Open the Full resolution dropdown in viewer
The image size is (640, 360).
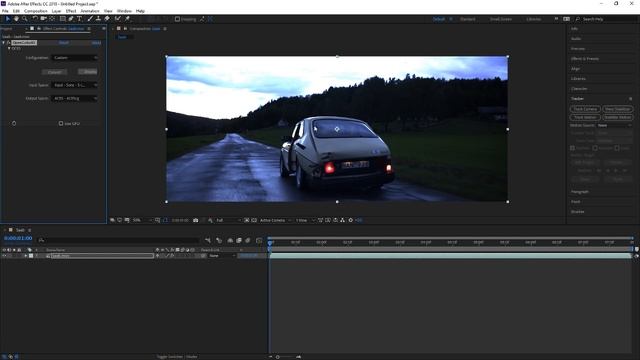coord(229,220)
